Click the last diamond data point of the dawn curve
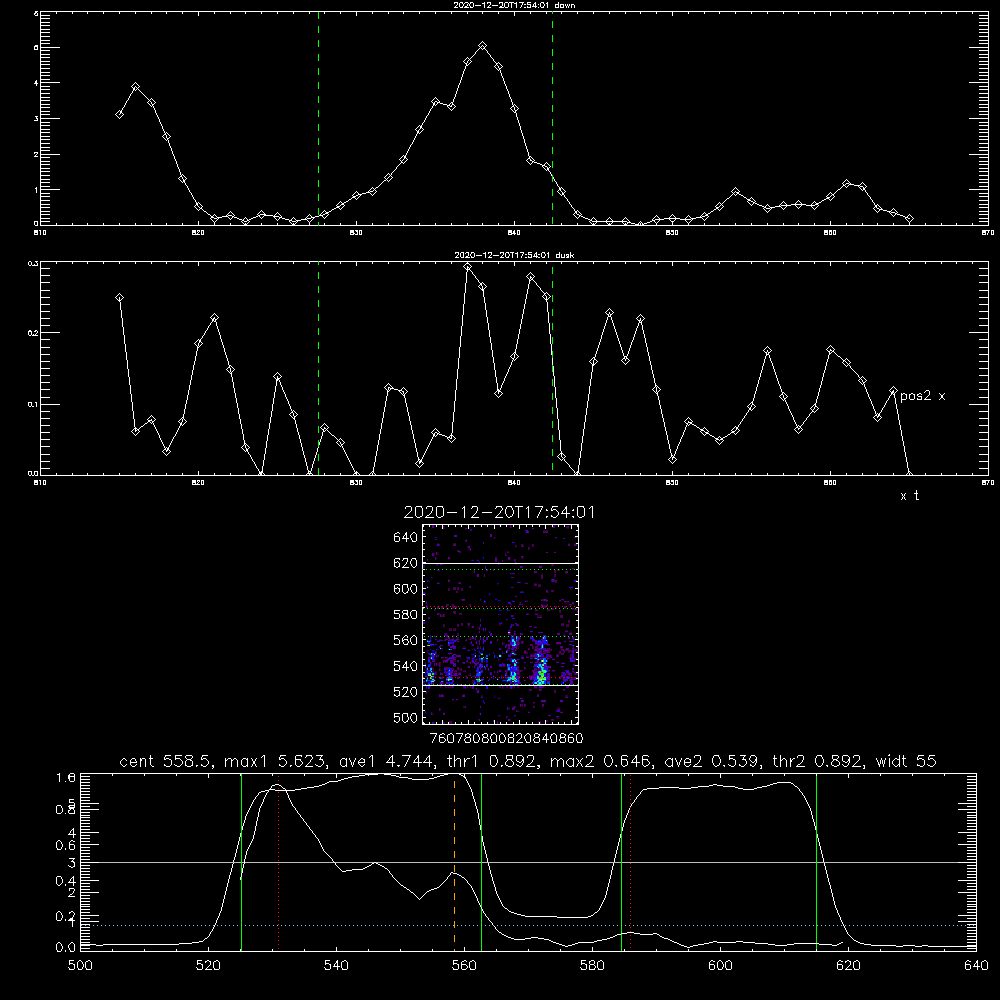The height and width of the screenshot is (1000, 1000). coord(909,219)
